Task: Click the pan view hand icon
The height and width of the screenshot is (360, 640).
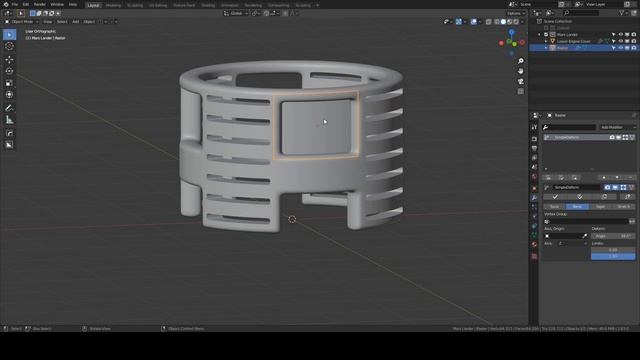Action: (x=521, y=71)
